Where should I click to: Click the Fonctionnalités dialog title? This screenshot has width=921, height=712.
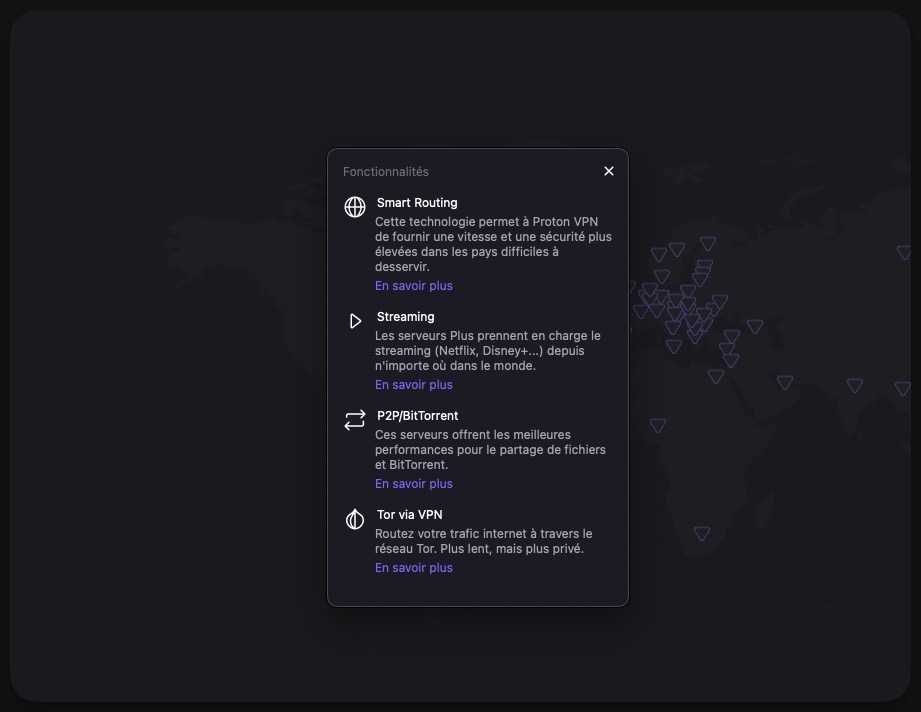[x=386, y=172]
